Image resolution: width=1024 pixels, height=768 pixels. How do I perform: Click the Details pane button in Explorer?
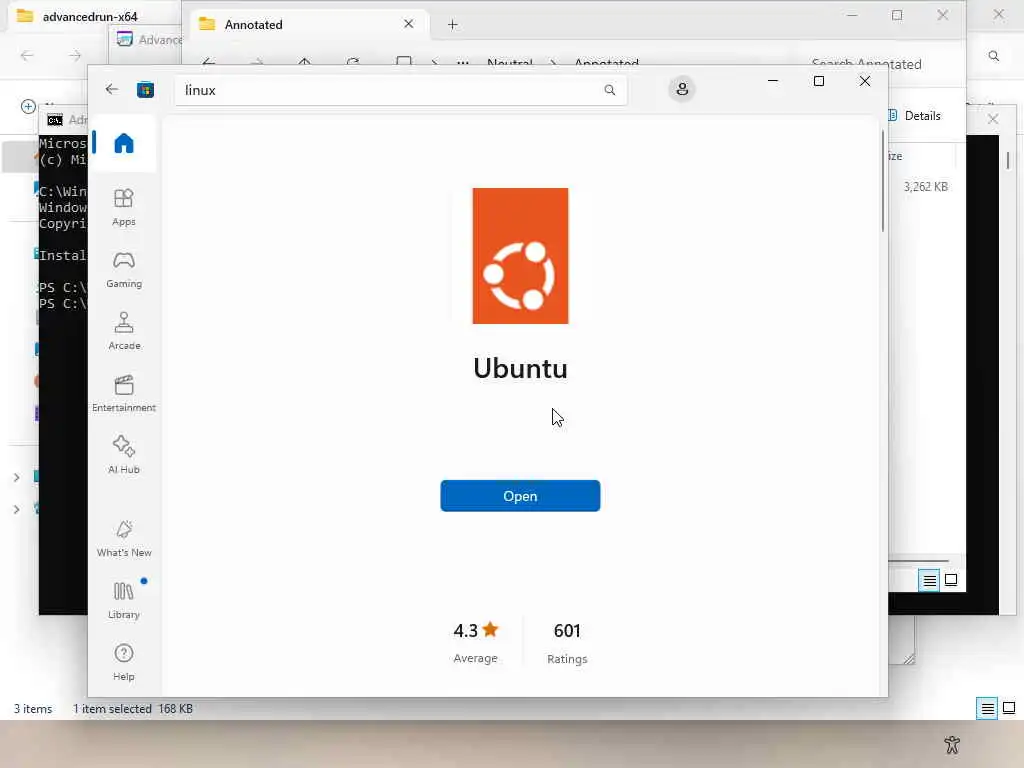coord(914,116)
